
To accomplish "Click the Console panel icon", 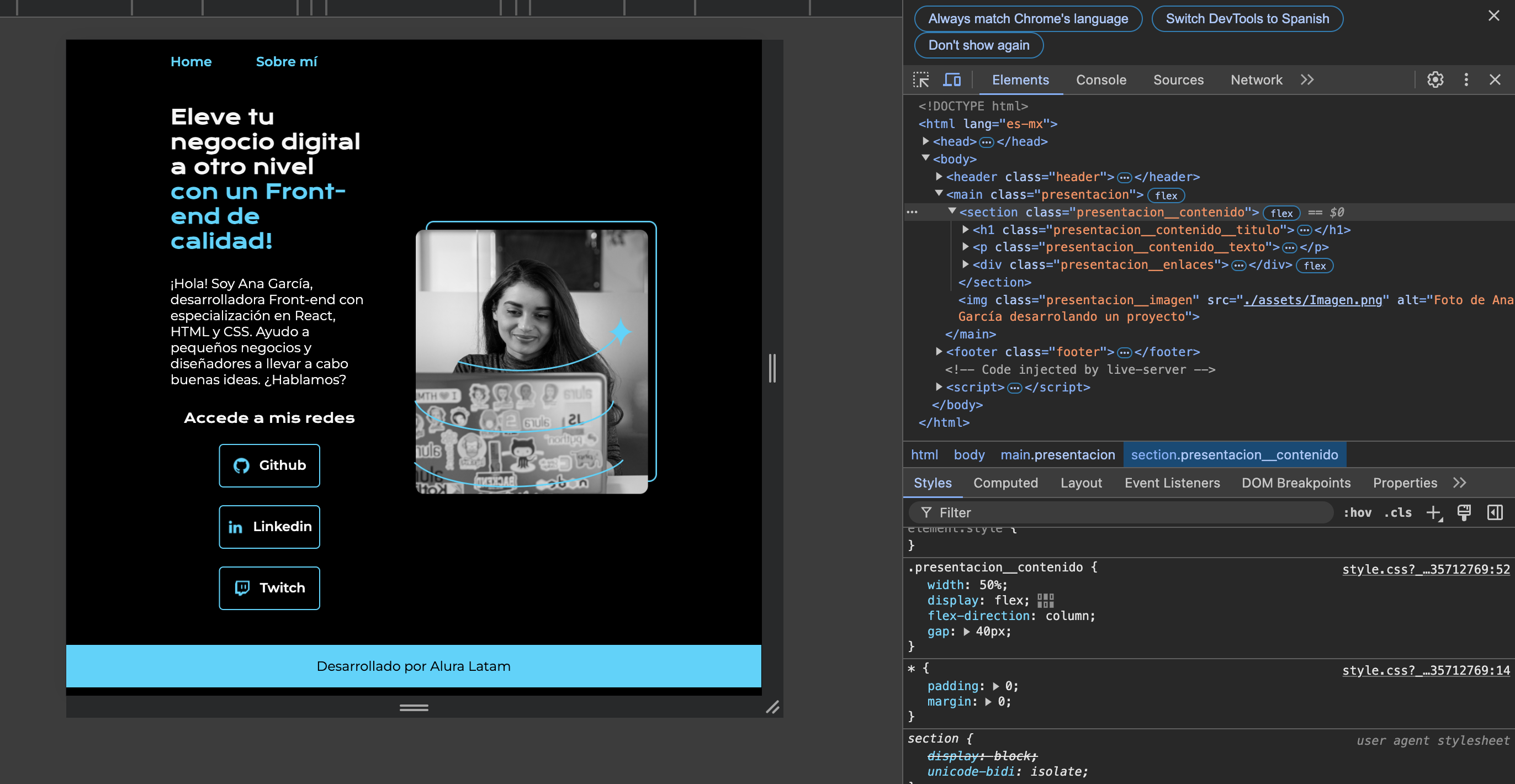I will click(x=1100, y=79).
